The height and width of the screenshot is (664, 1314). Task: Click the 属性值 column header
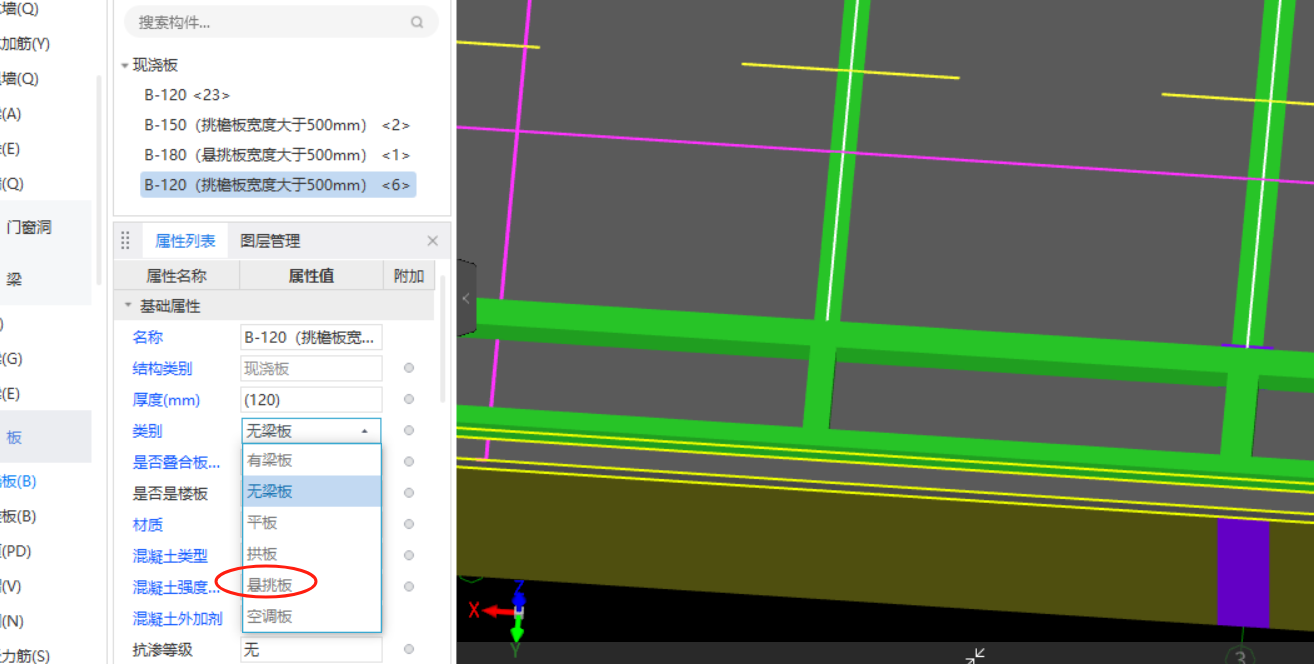(x=311, y=276)
